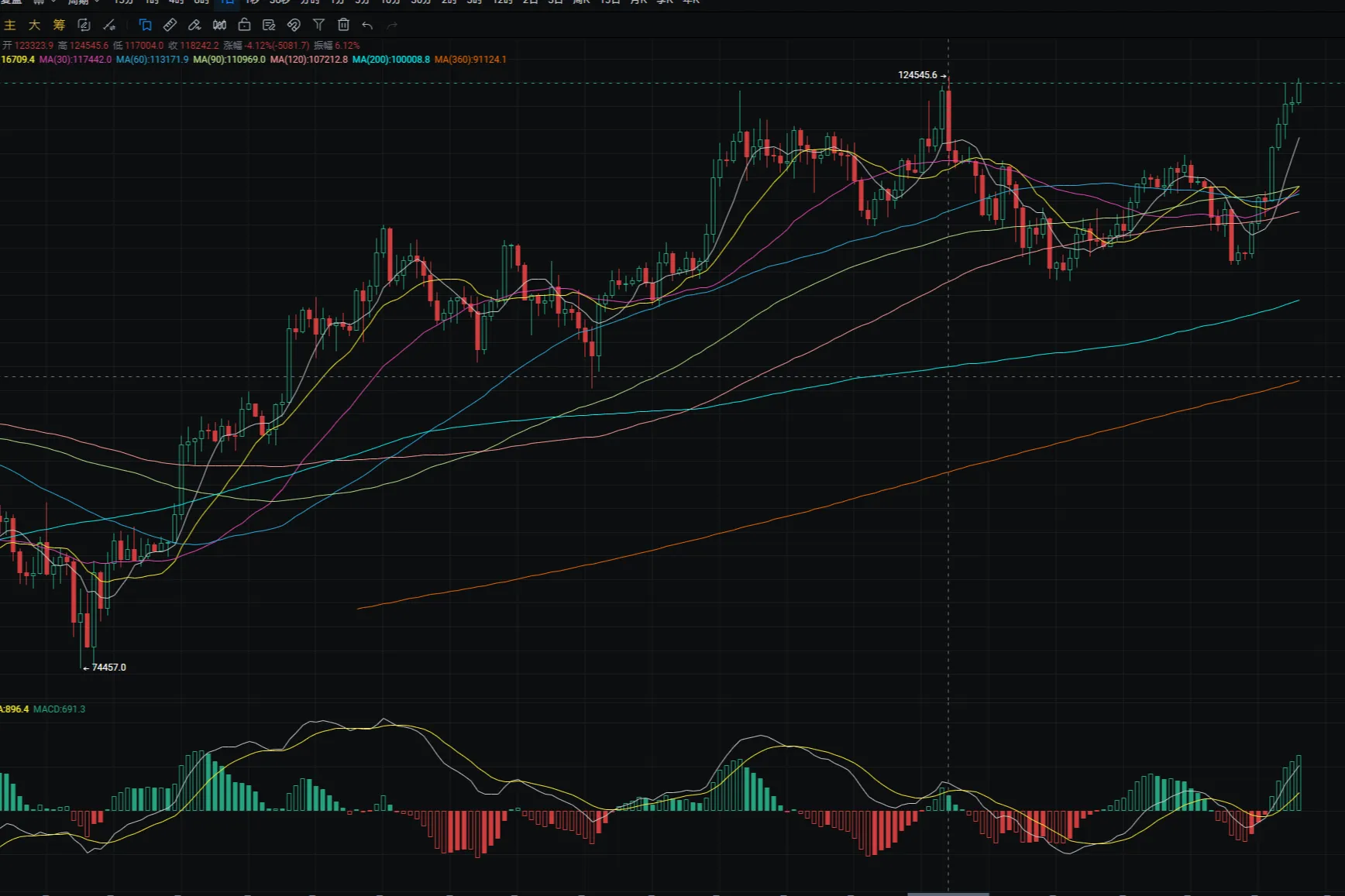1345x896 pixels.
Task: Click the lock drawings icon
Action: pos(244,25)
